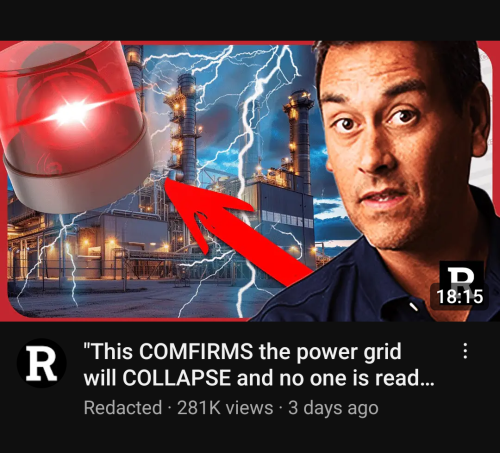Open the Redacted channel avatar
The image size is (500, 453).
click(41, 363)
